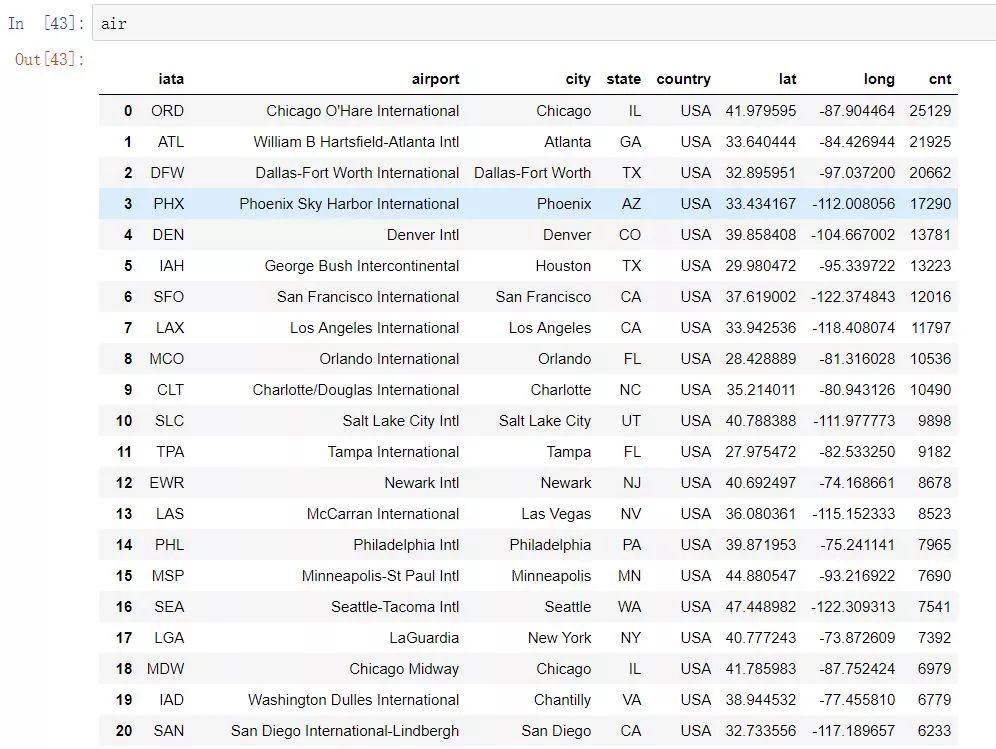This screenshot has width=996, height=749.
Task: Click the 'cnt' column header
Action: (x=940, y=79)
